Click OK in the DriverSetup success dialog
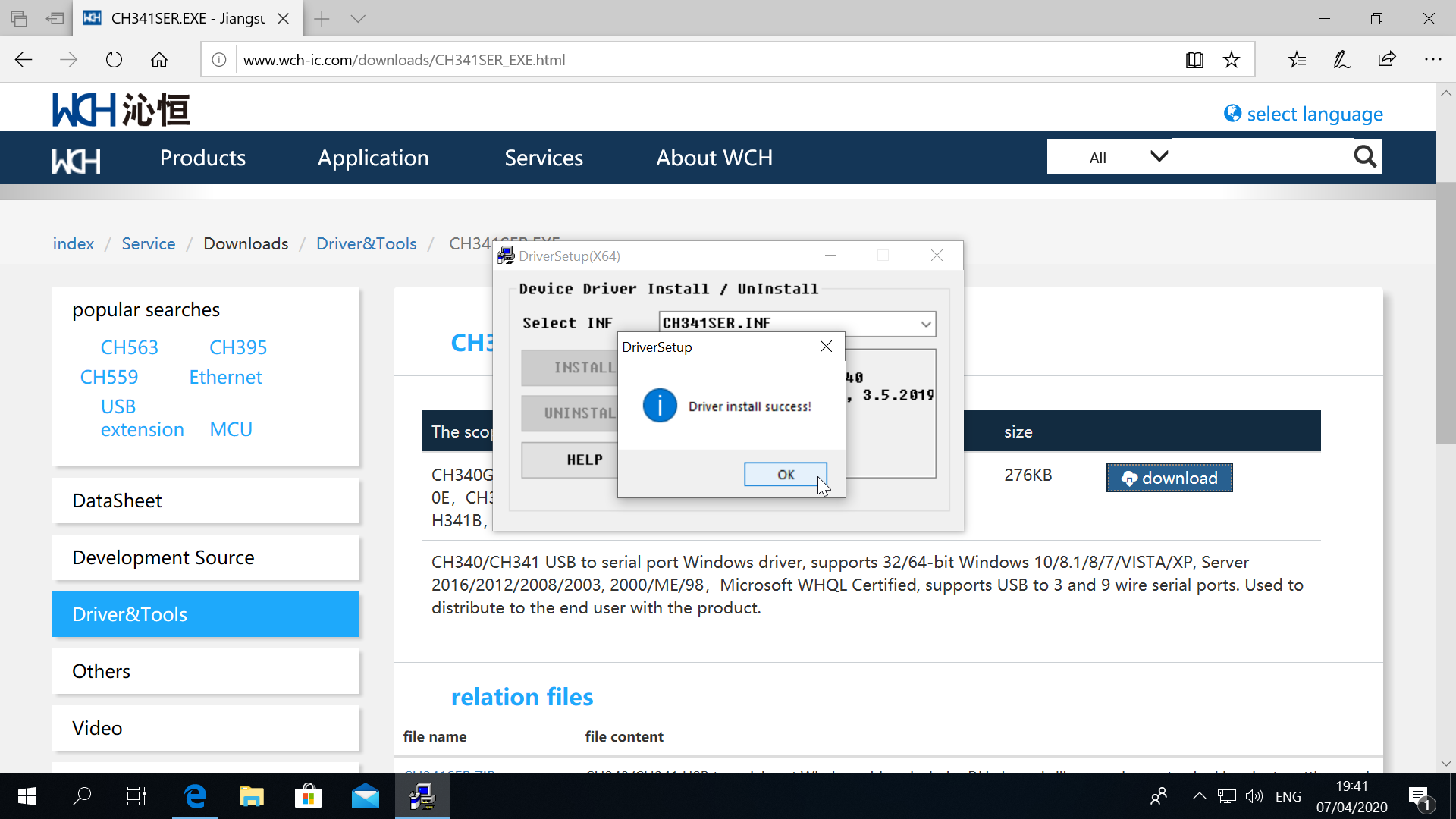 (786, 475)
